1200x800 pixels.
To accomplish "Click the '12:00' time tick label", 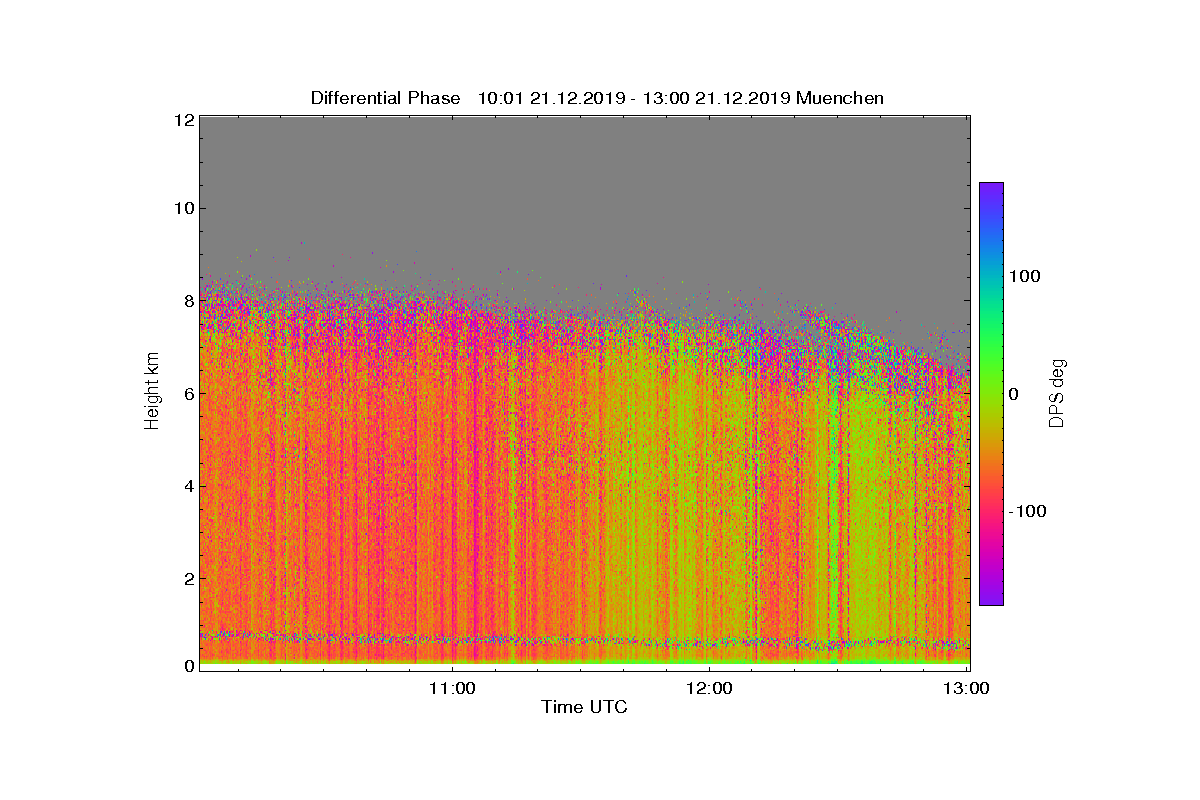I will click(x=709, y=689).
